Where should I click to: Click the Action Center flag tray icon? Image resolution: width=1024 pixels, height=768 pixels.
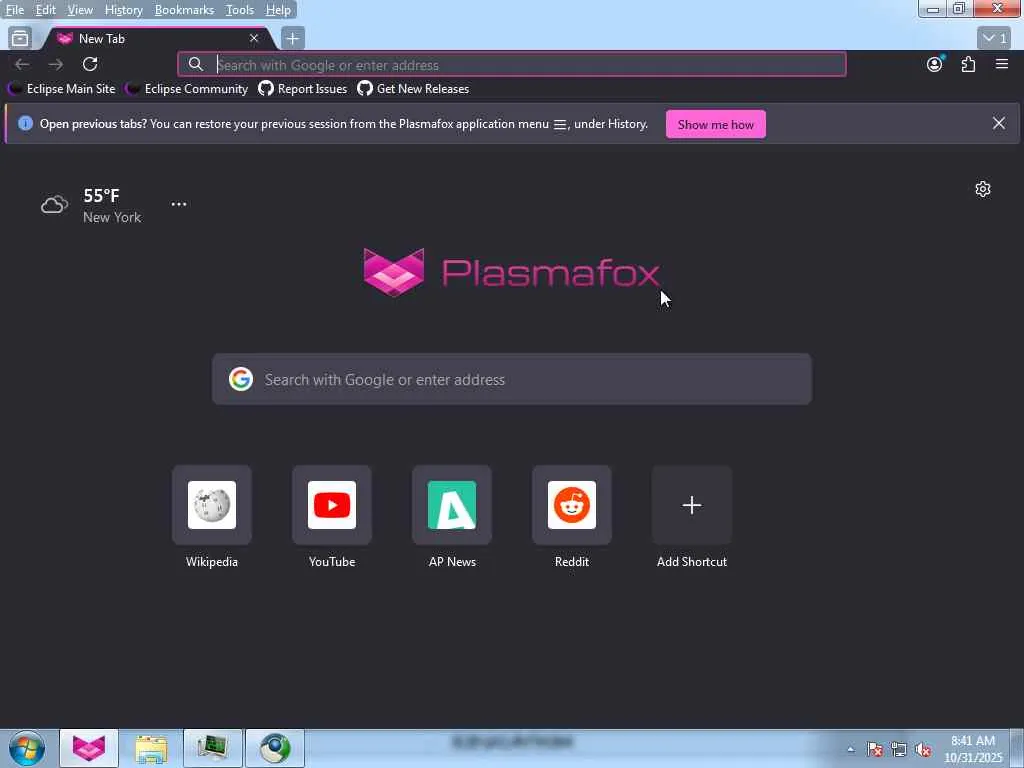(874, 750)
